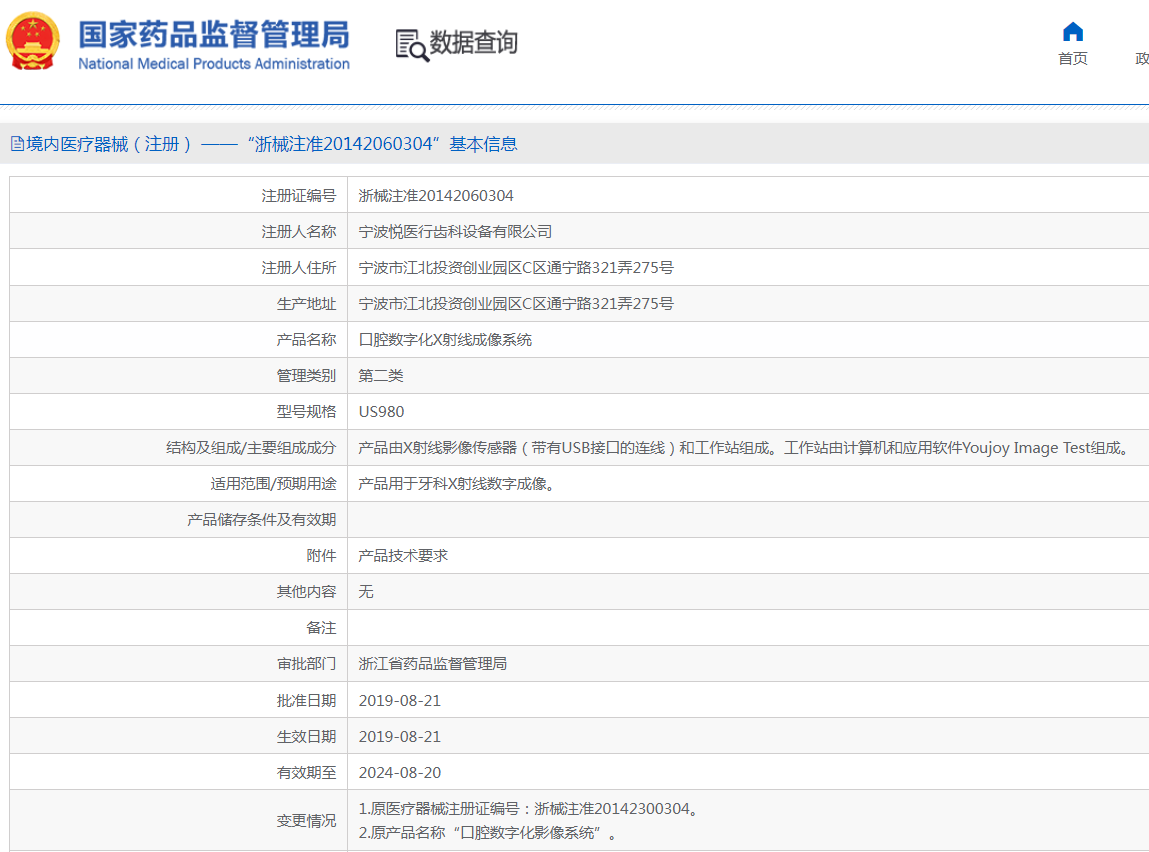Click the 适用范围/预期用途 label
The height and width of the screenshot is (852, 1149).
pos(273,484)
